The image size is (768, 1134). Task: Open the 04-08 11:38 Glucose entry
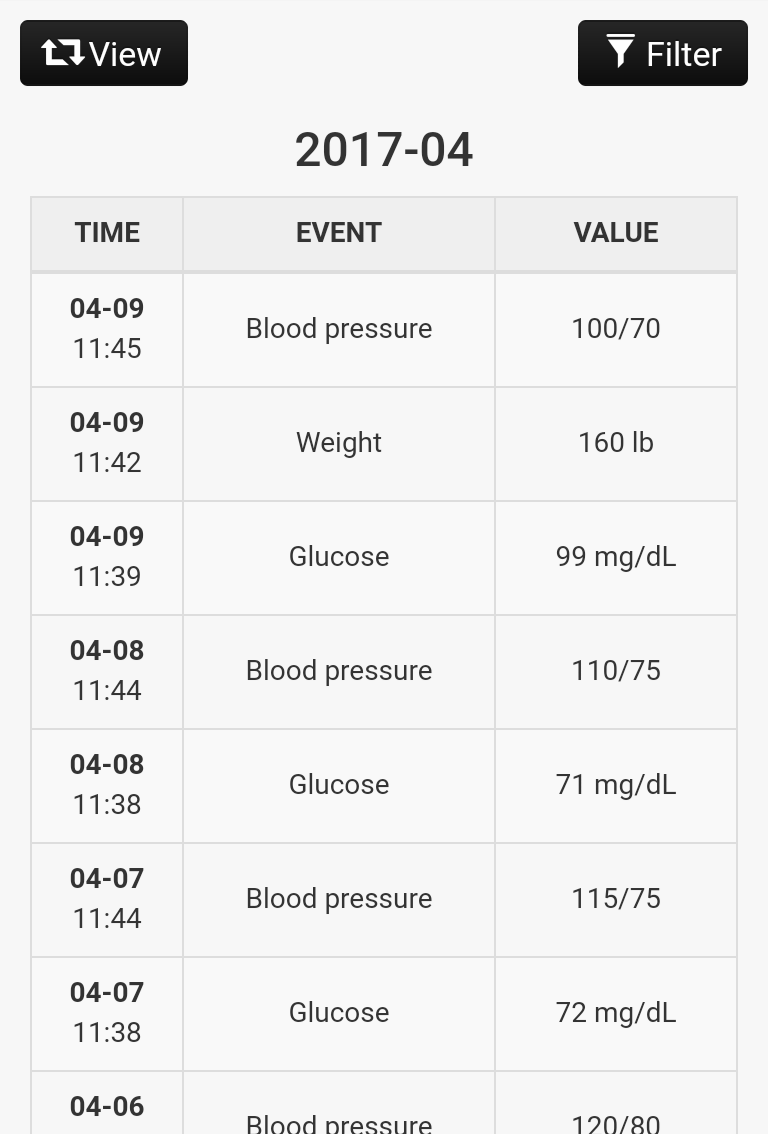(x=339, y=785)
